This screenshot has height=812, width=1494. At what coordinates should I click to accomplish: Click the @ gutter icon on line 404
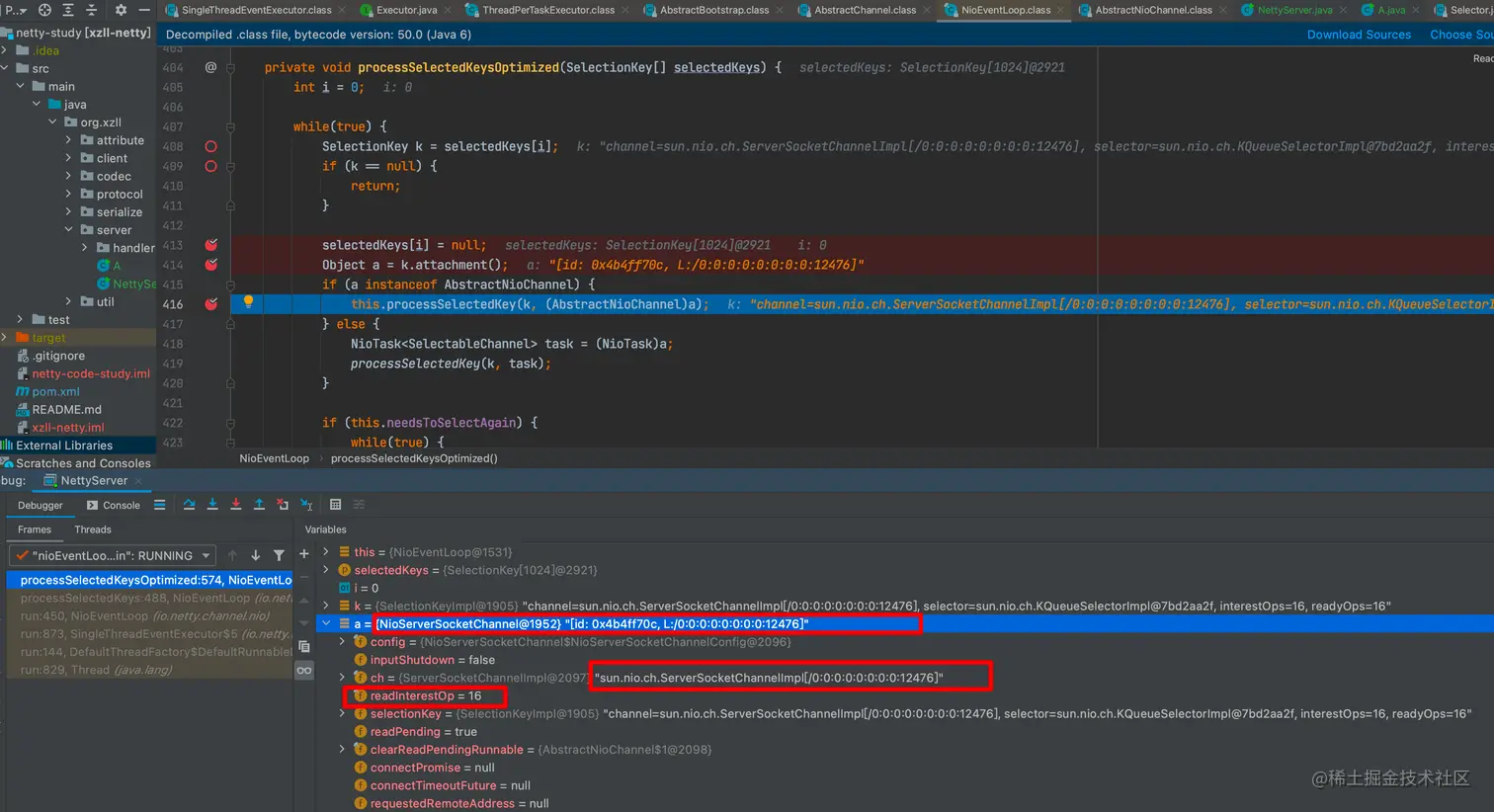210,67
